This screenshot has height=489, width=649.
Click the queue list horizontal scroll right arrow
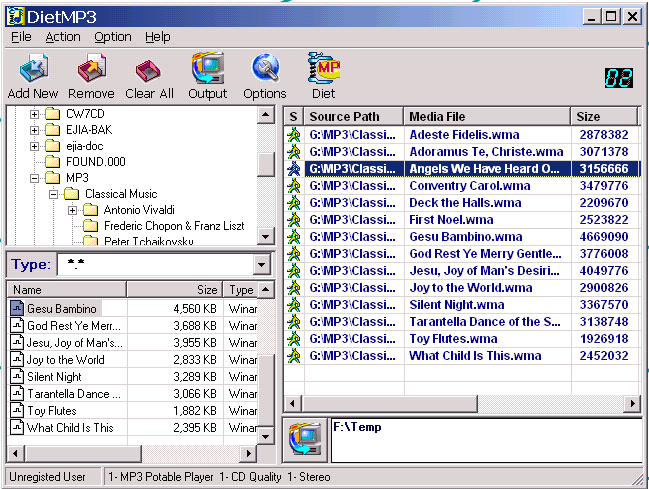(x=632, y=403)
